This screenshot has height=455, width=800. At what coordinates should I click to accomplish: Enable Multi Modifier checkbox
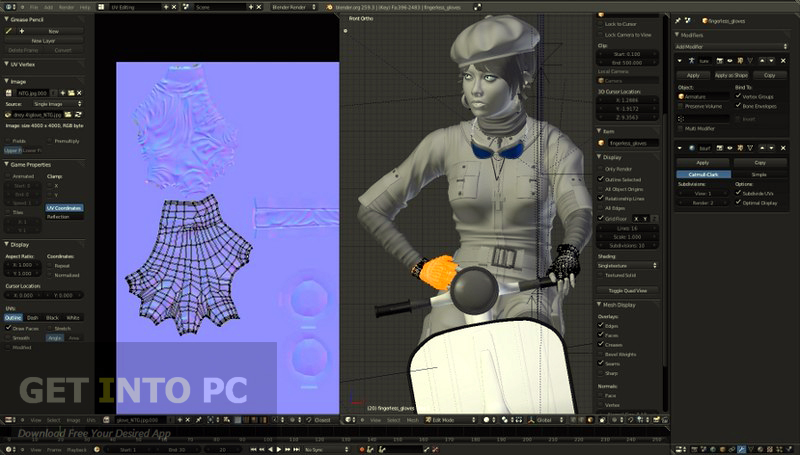point(681,129)
